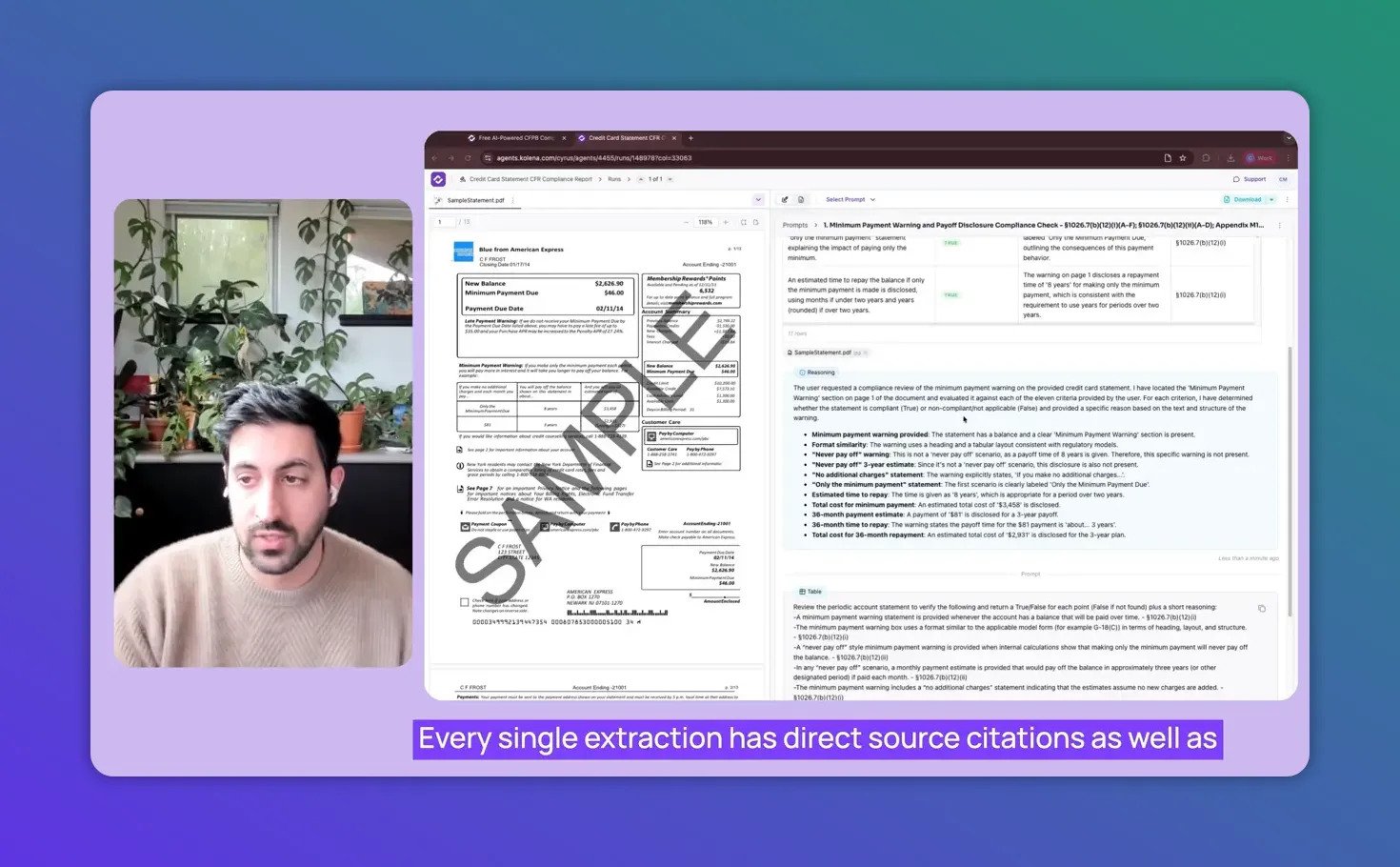1400x867 pixels.
Task: Click the Prompts breadcrumb
Action: (795, 226)
